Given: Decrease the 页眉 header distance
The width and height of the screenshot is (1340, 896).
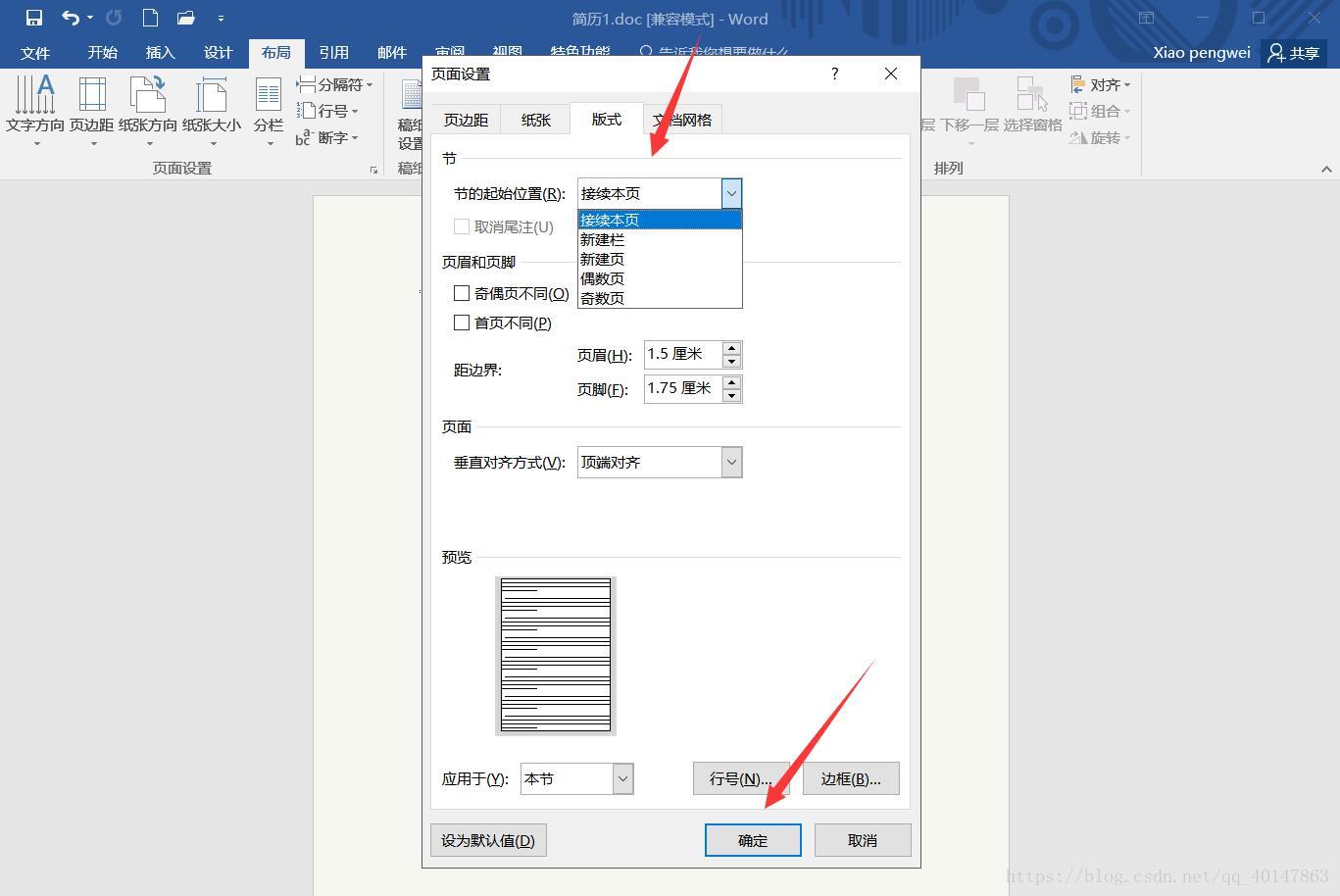Looking at the screenshot, I should tap(731, 362).
